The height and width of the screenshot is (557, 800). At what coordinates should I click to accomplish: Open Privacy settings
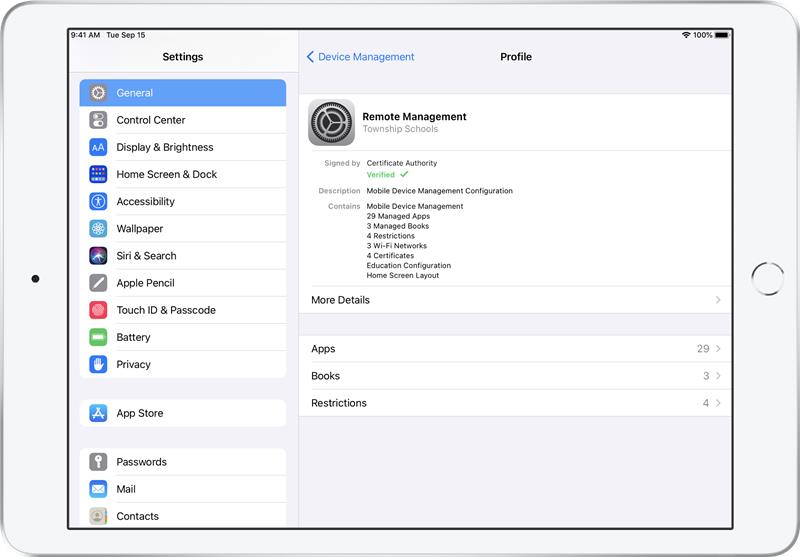click(x=183, y=364)
